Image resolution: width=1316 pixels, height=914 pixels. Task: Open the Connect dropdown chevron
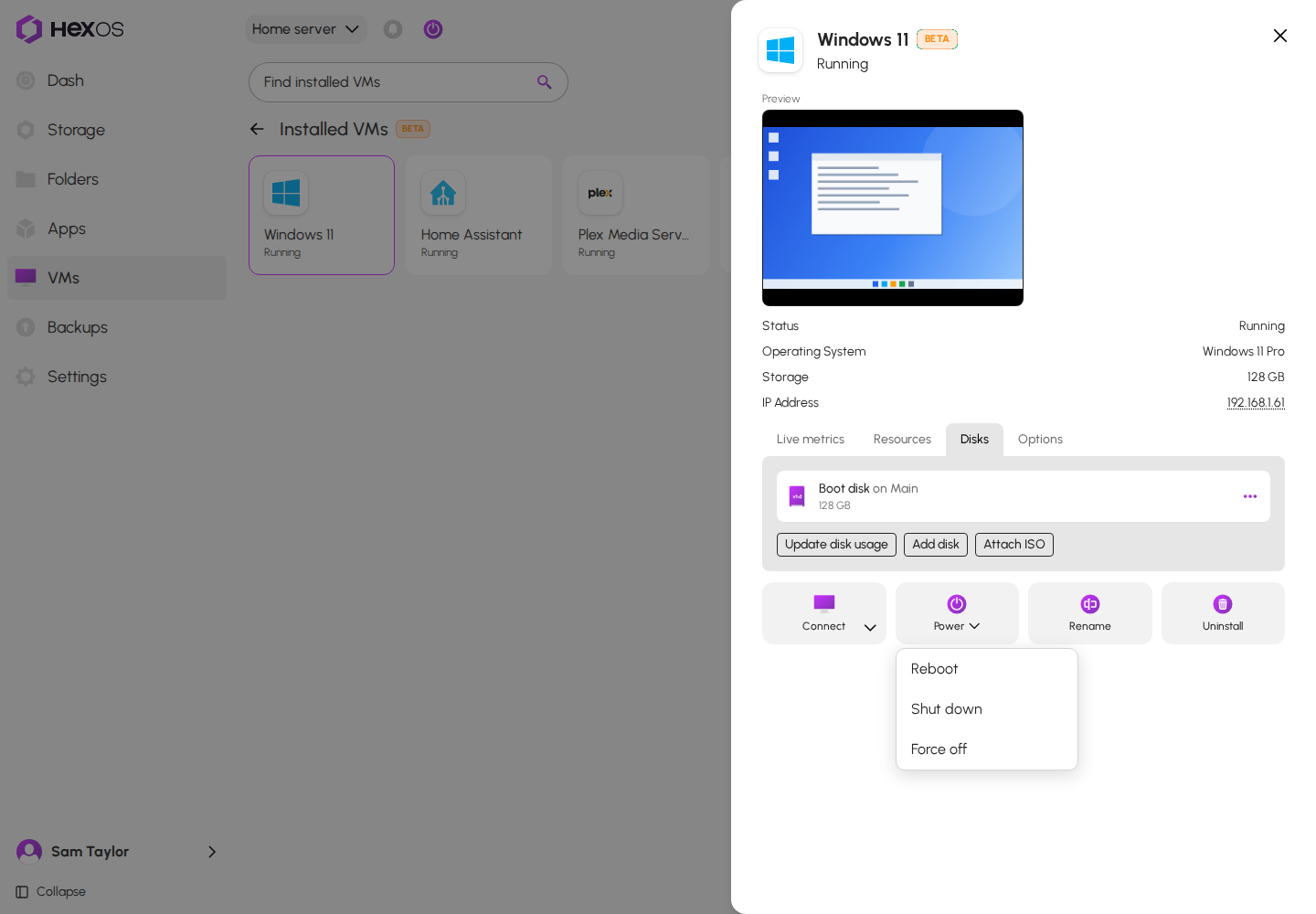tap(870, 627)
